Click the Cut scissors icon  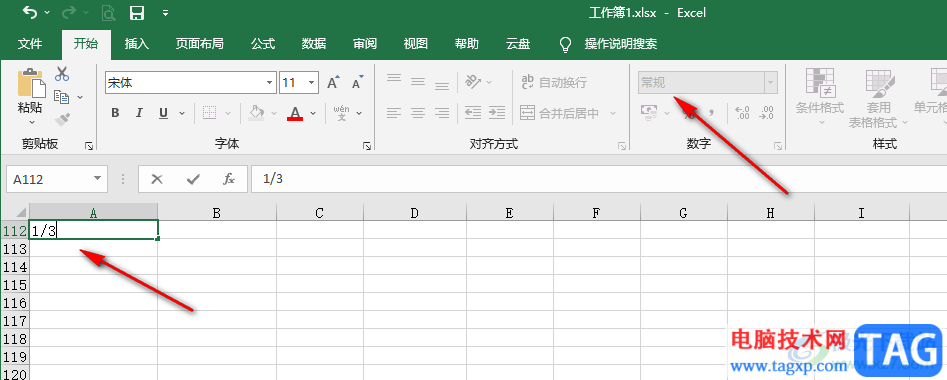pyautogui.click(x=62, y=74)
